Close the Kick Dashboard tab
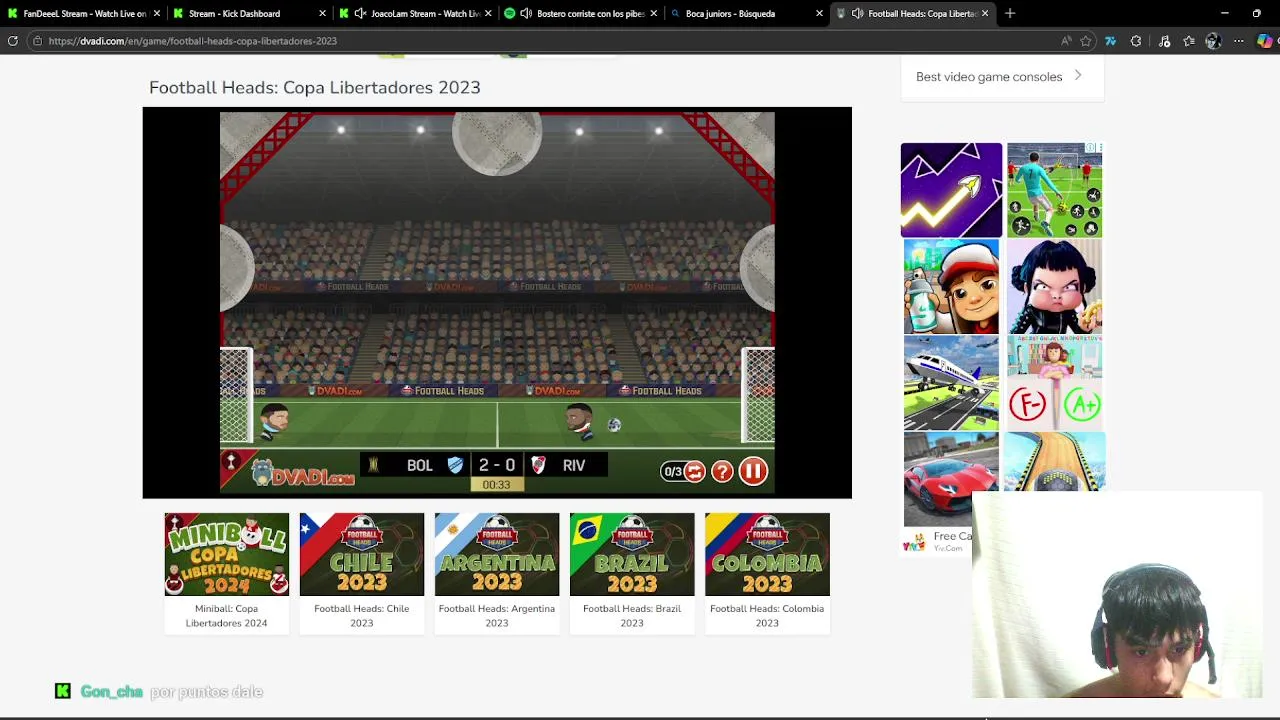 pos(322,13)
